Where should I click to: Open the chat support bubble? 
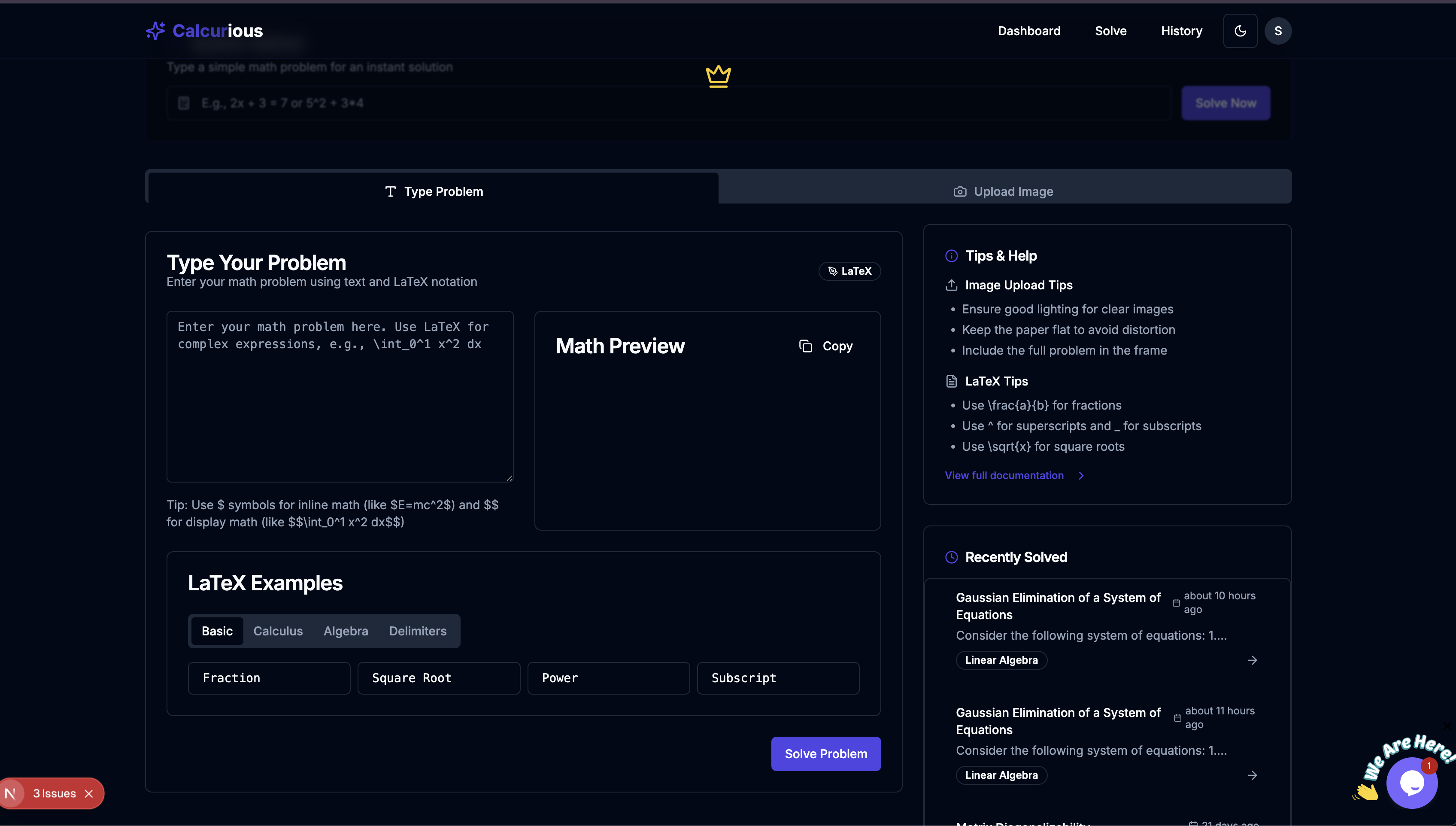click(x=1411, y=783)
